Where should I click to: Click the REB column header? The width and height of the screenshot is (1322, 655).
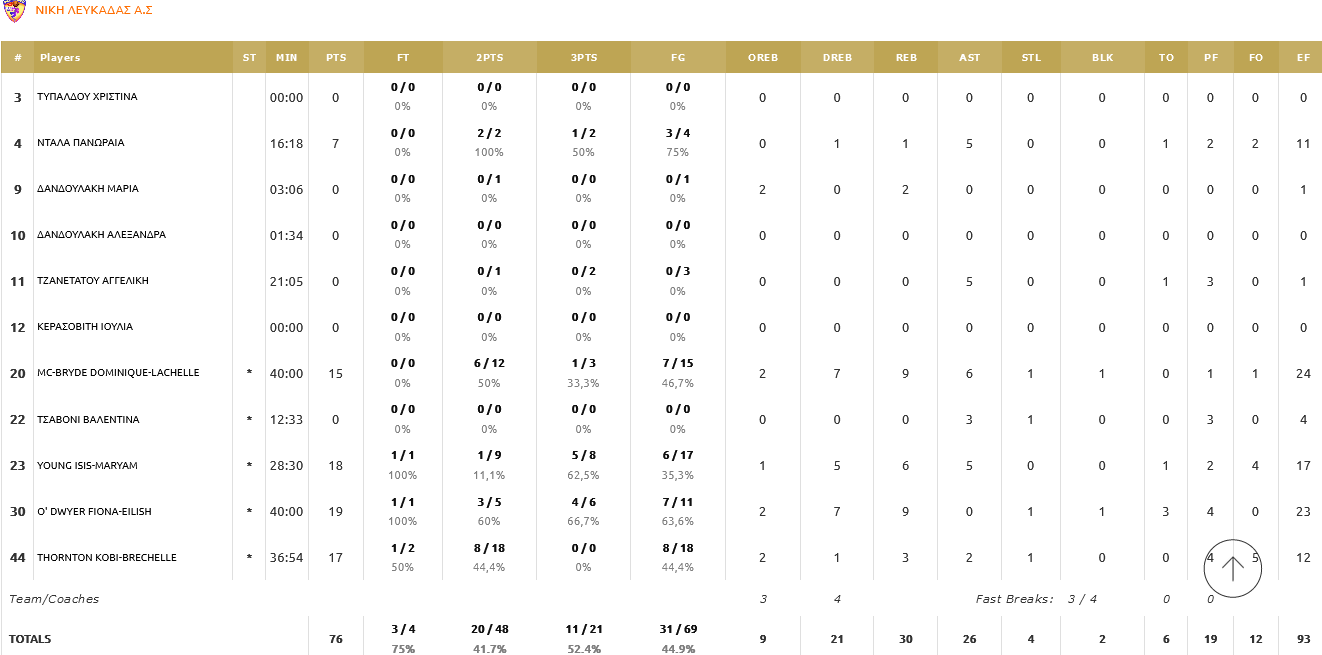pyautogui.click(x=906, y=58)
